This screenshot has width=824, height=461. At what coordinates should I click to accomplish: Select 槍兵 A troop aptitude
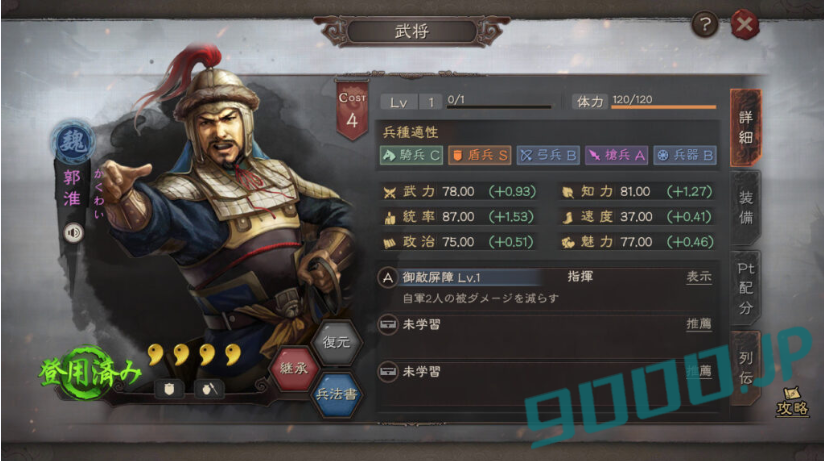[616, 155]
